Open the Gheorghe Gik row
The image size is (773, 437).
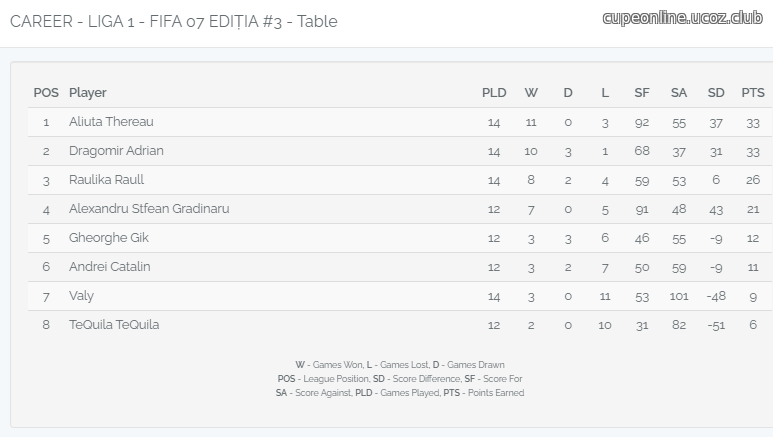400,238
